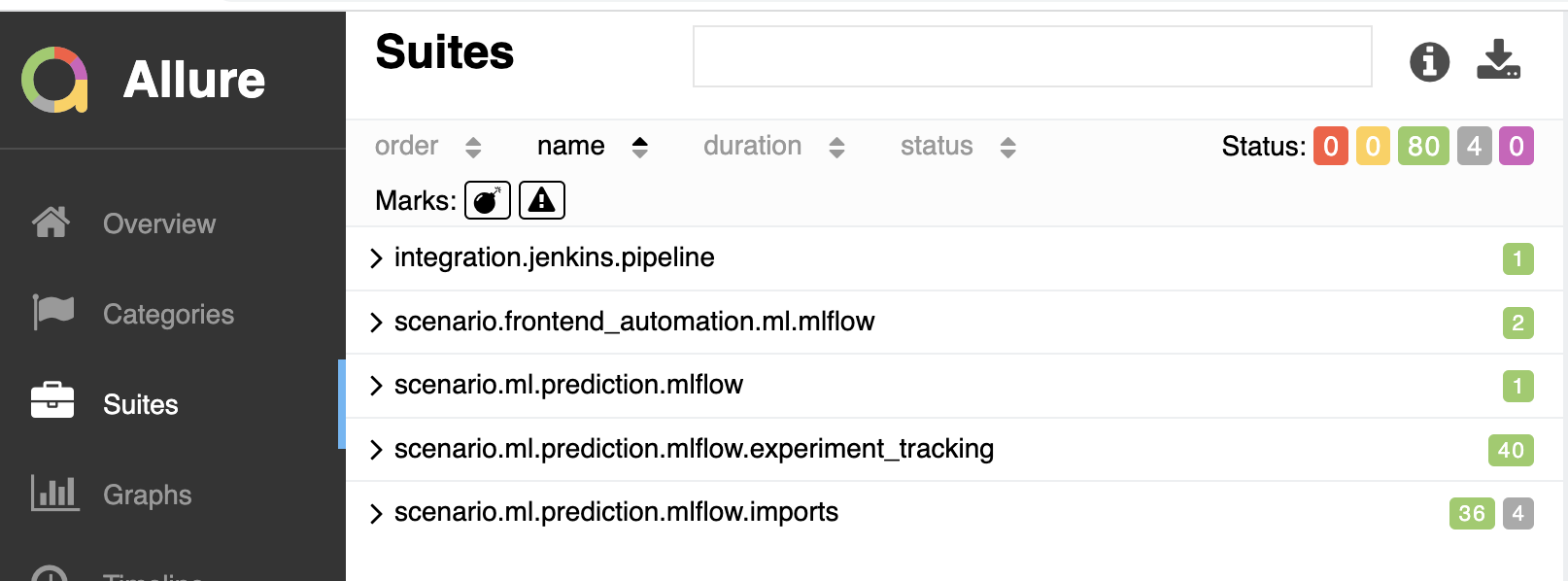Toggle the new-failed warning mark filter
The height and width of the screenshot is (581, 1568).
pos(542,200)
